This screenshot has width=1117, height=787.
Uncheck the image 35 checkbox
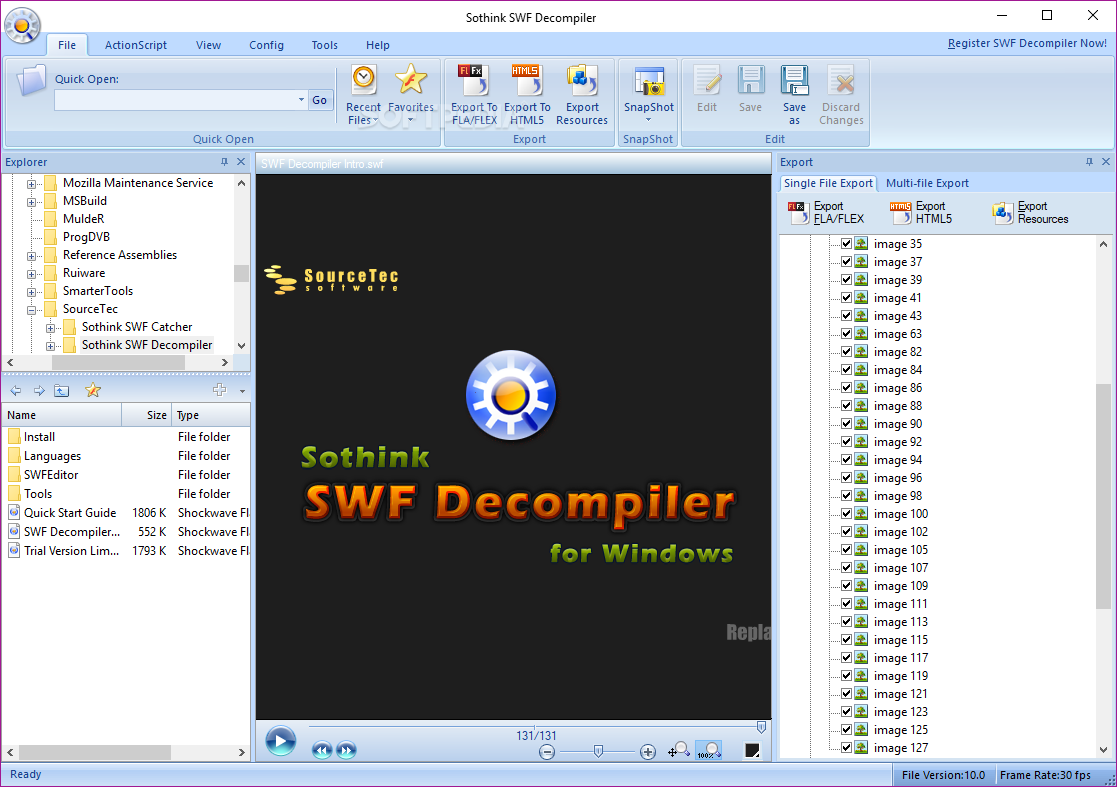[x=846, y=244]
